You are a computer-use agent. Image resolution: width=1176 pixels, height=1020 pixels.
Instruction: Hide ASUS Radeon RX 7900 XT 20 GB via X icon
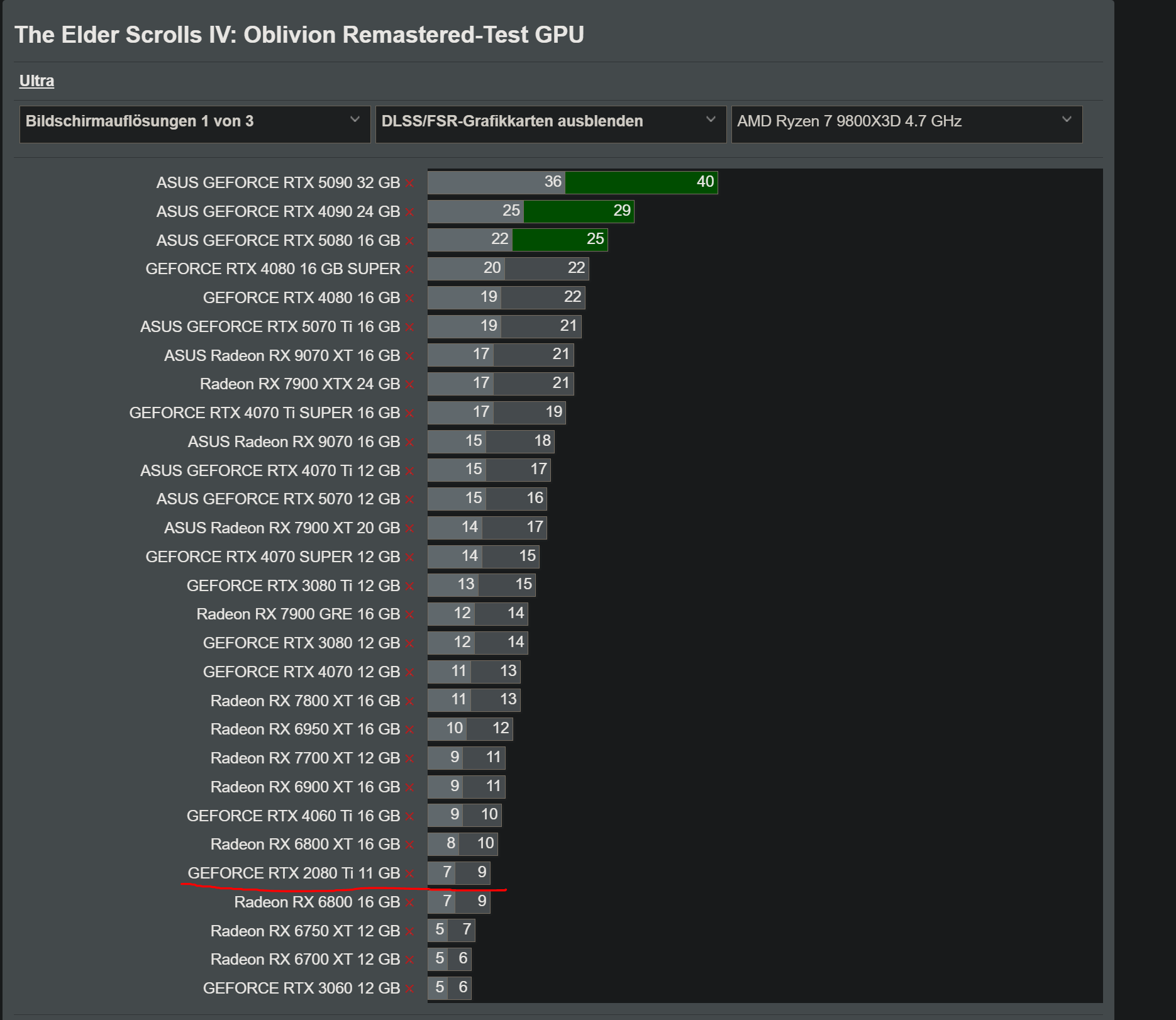(410, 529)
